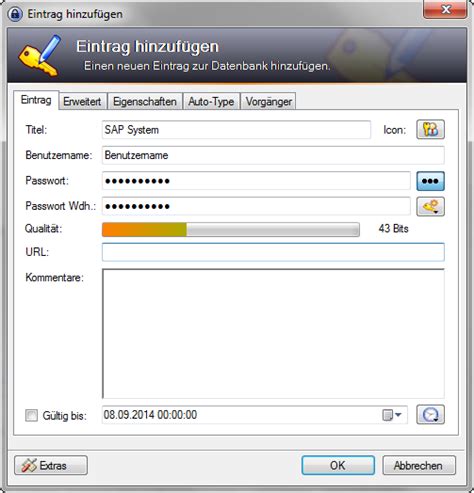Focus the URL input field
The image size is (474, 493).
point(273,252)
